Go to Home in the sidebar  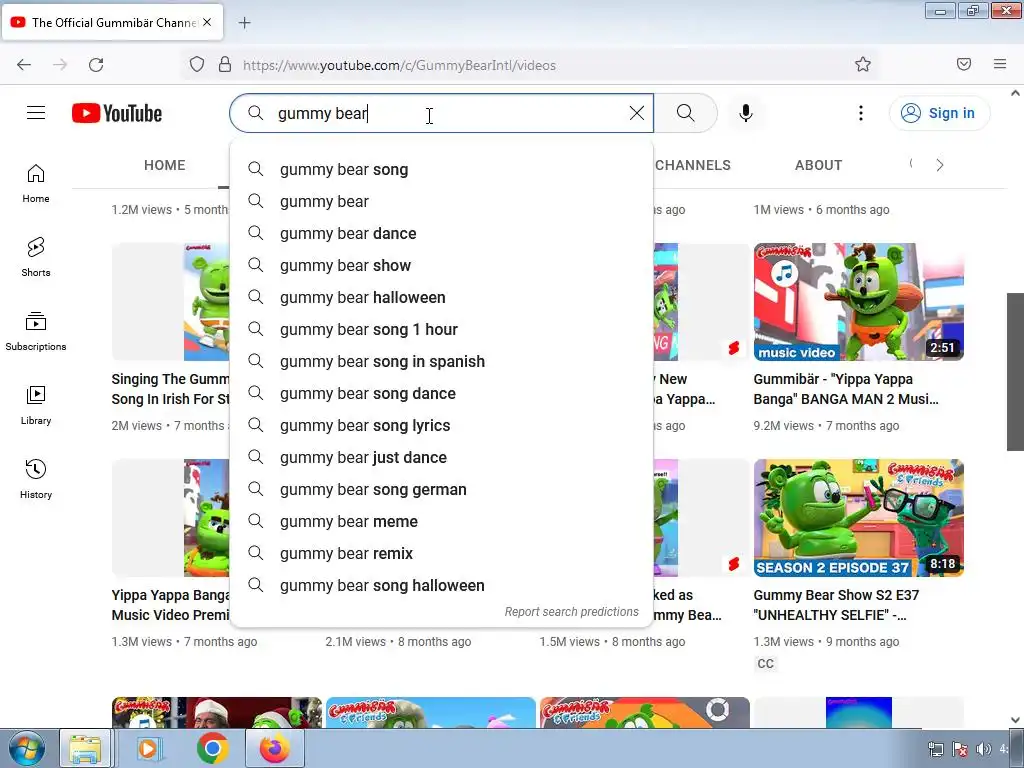click(36, 184)
